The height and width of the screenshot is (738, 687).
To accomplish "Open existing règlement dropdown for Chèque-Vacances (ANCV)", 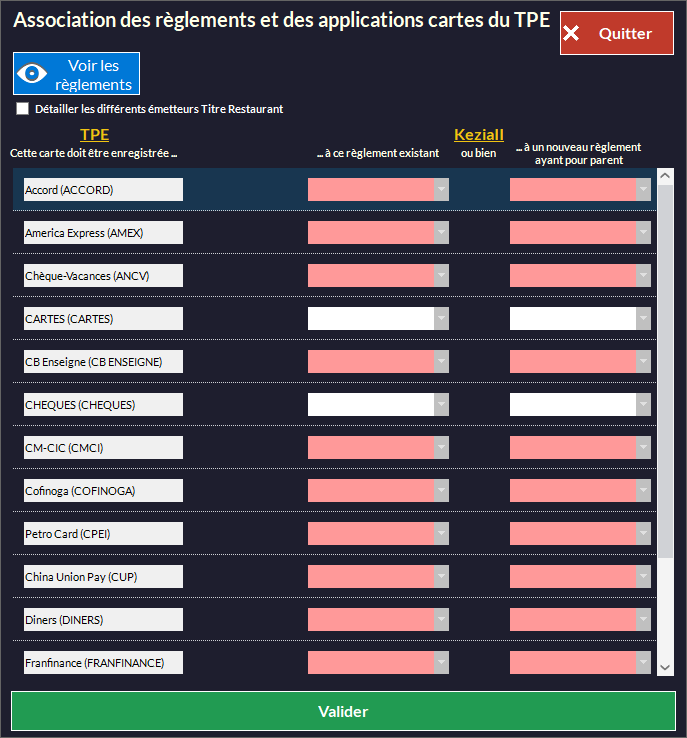I will coord(440,276).
